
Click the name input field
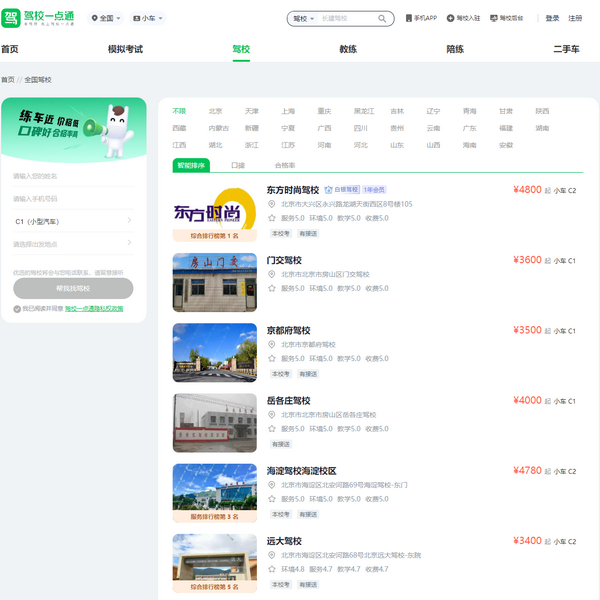pos(73,175)
